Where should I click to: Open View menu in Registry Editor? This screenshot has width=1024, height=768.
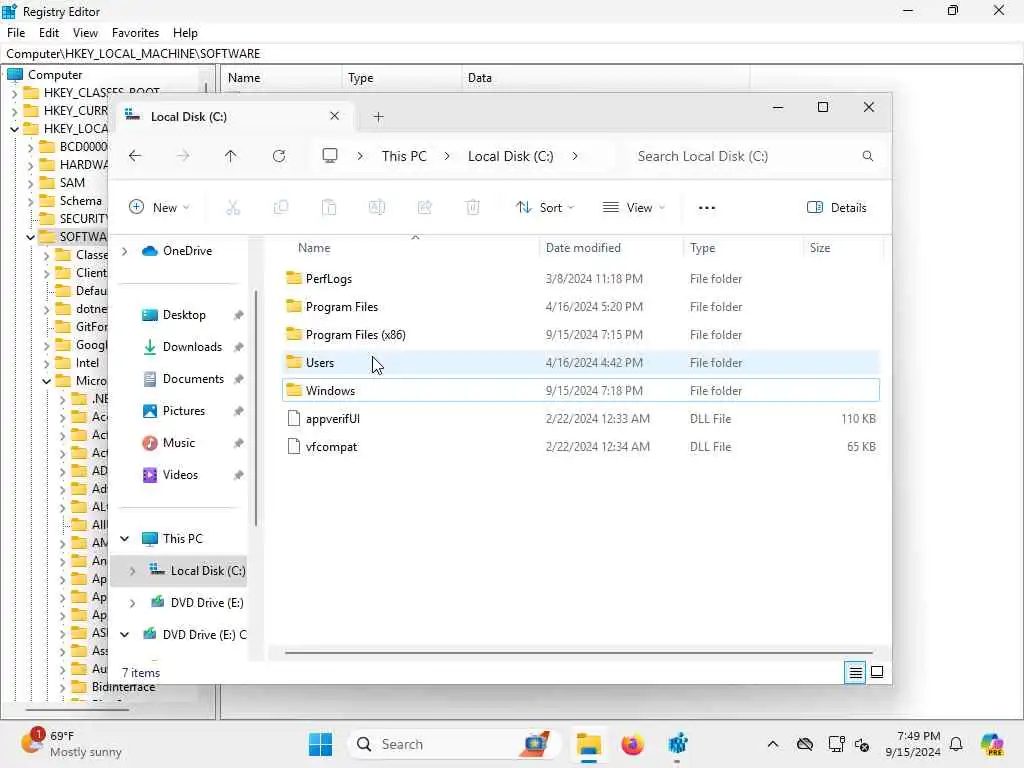[x=85, y=33]
